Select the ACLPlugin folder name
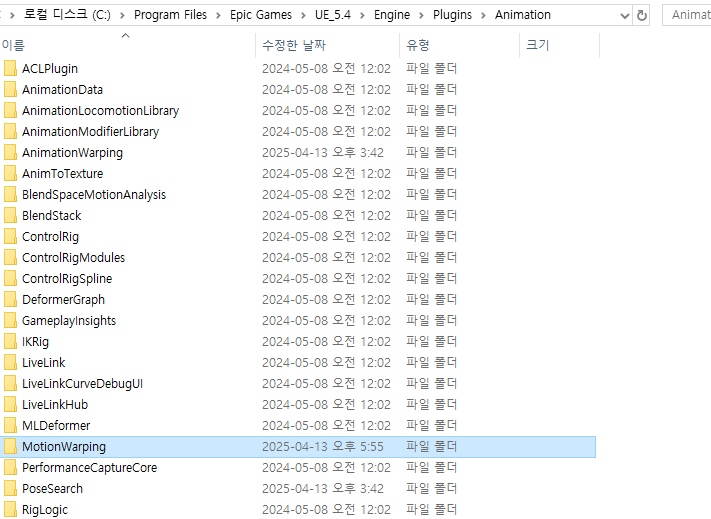 [50, 68]
